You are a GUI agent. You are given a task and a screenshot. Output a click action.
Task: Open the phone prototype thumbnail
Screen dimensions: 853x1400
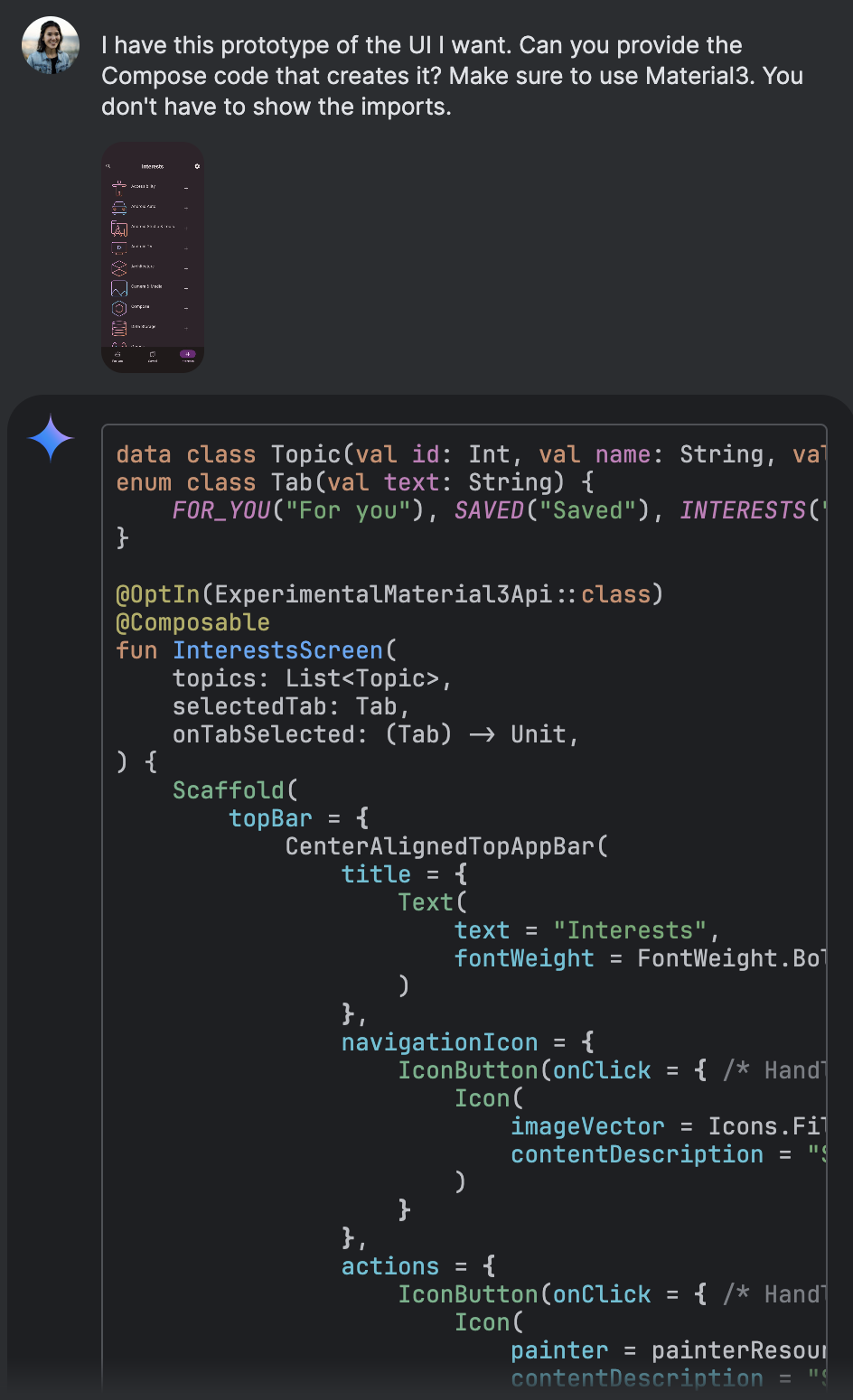[153, 256]
